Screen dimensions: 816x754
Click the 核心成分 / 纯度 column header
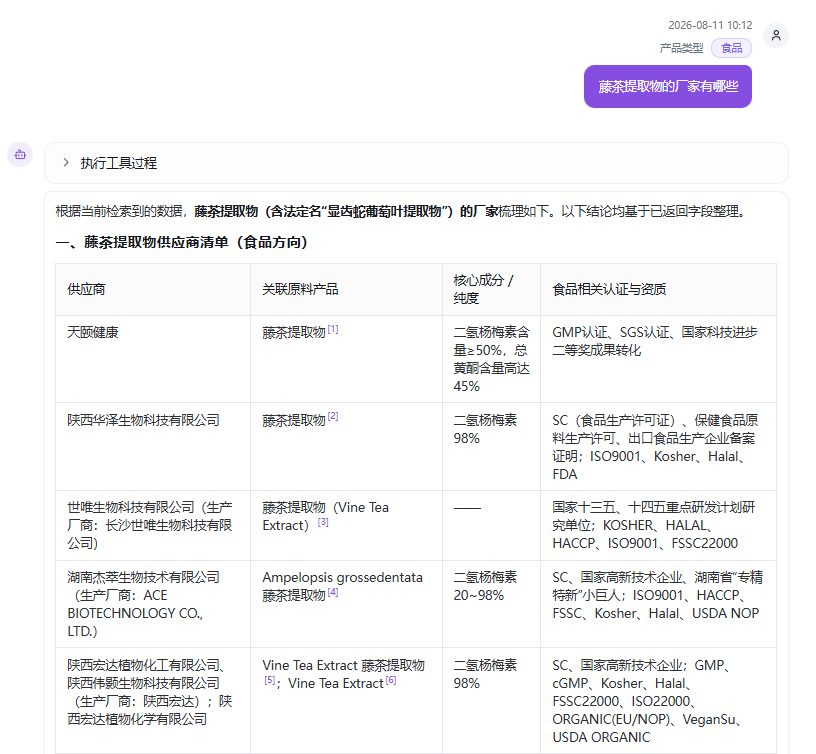pyautogui.click(x=492, y=289)
